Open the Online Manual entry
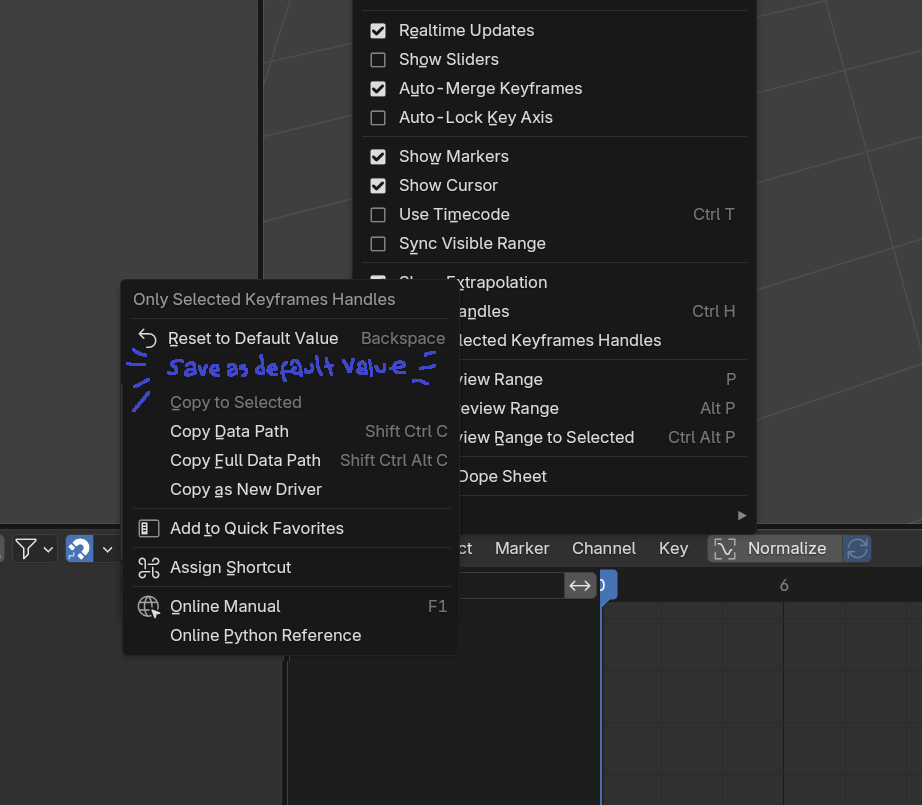 click(292, 606)
